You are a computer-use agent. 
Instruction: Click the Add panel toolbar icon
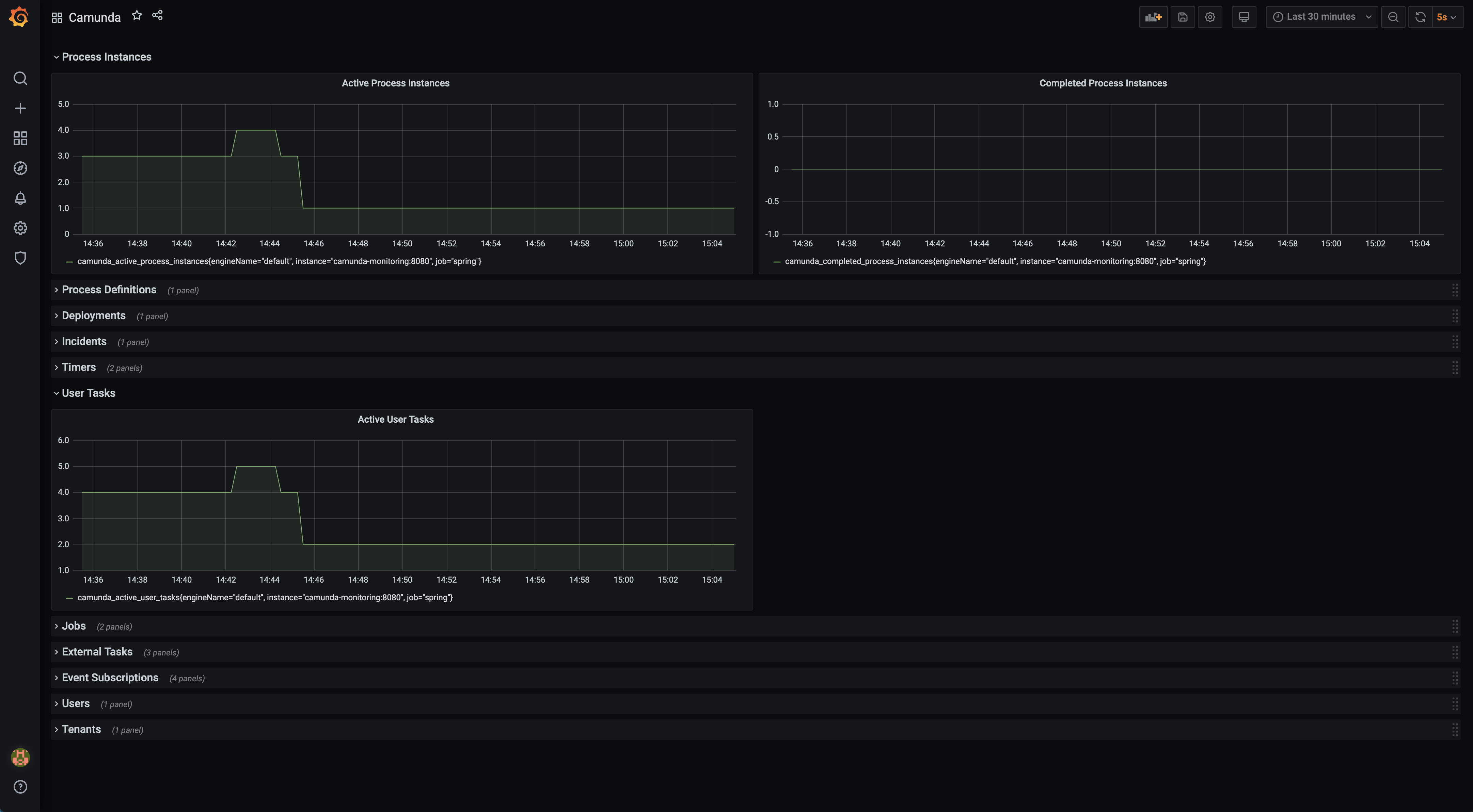pyautogui.click(x=1153, y=17)
